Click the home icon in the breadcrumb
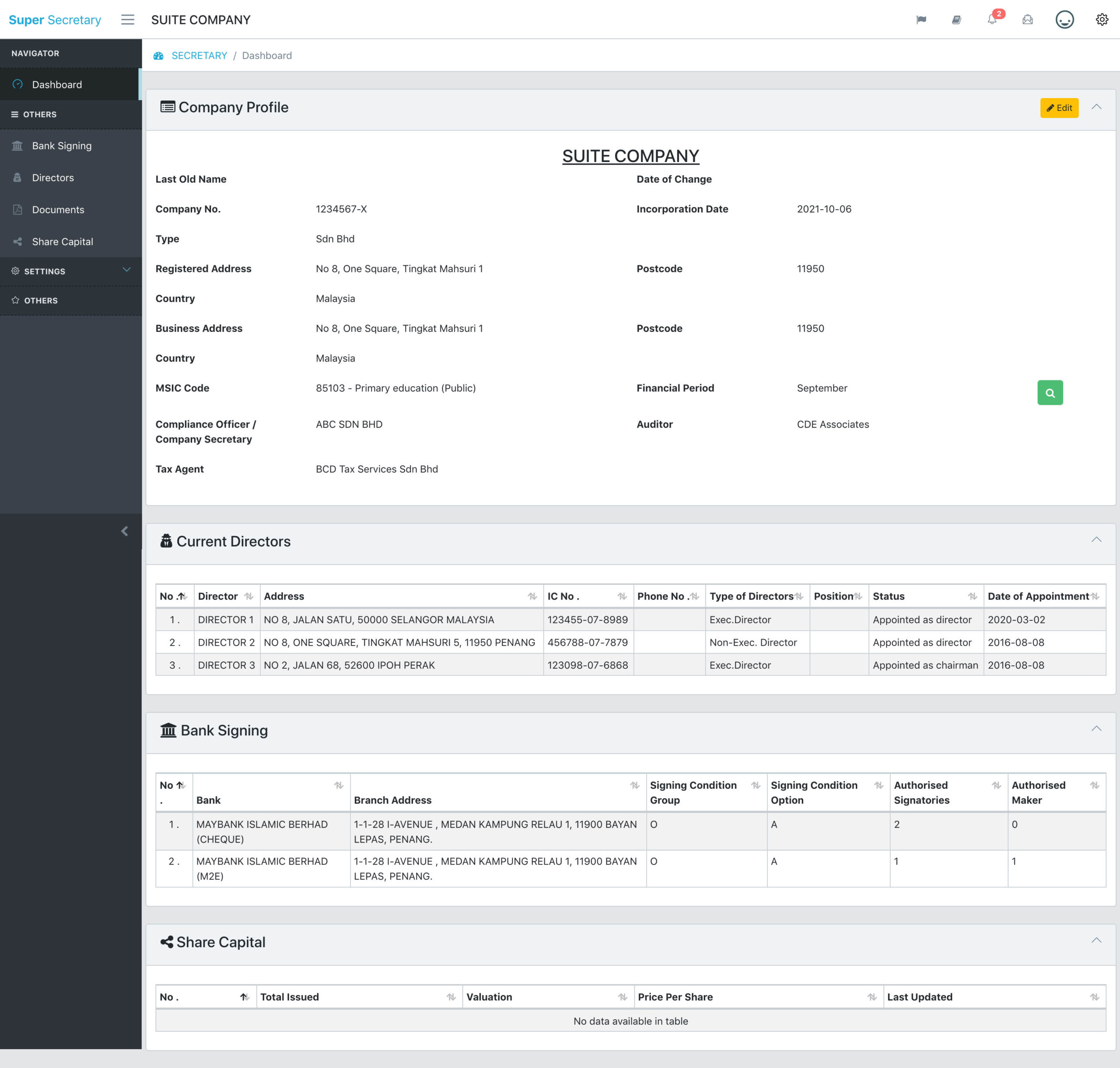This screenshot has height=1068, width=1120. pyautogui.click(x=158, y=55)
